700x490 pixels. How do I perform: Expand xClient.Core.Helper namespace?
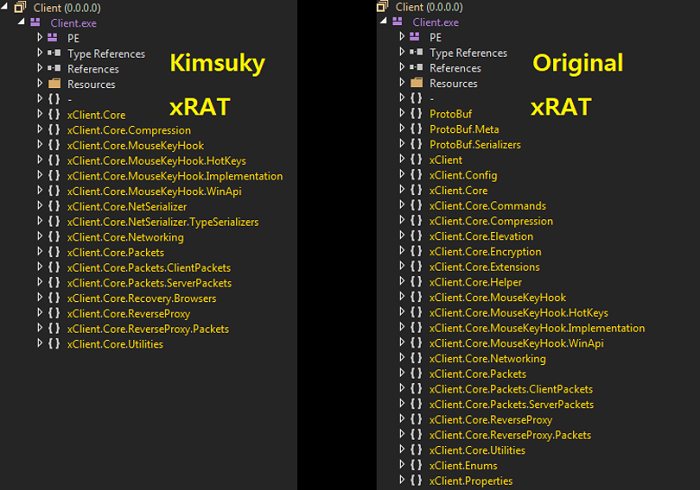click(x=402, y=281)
